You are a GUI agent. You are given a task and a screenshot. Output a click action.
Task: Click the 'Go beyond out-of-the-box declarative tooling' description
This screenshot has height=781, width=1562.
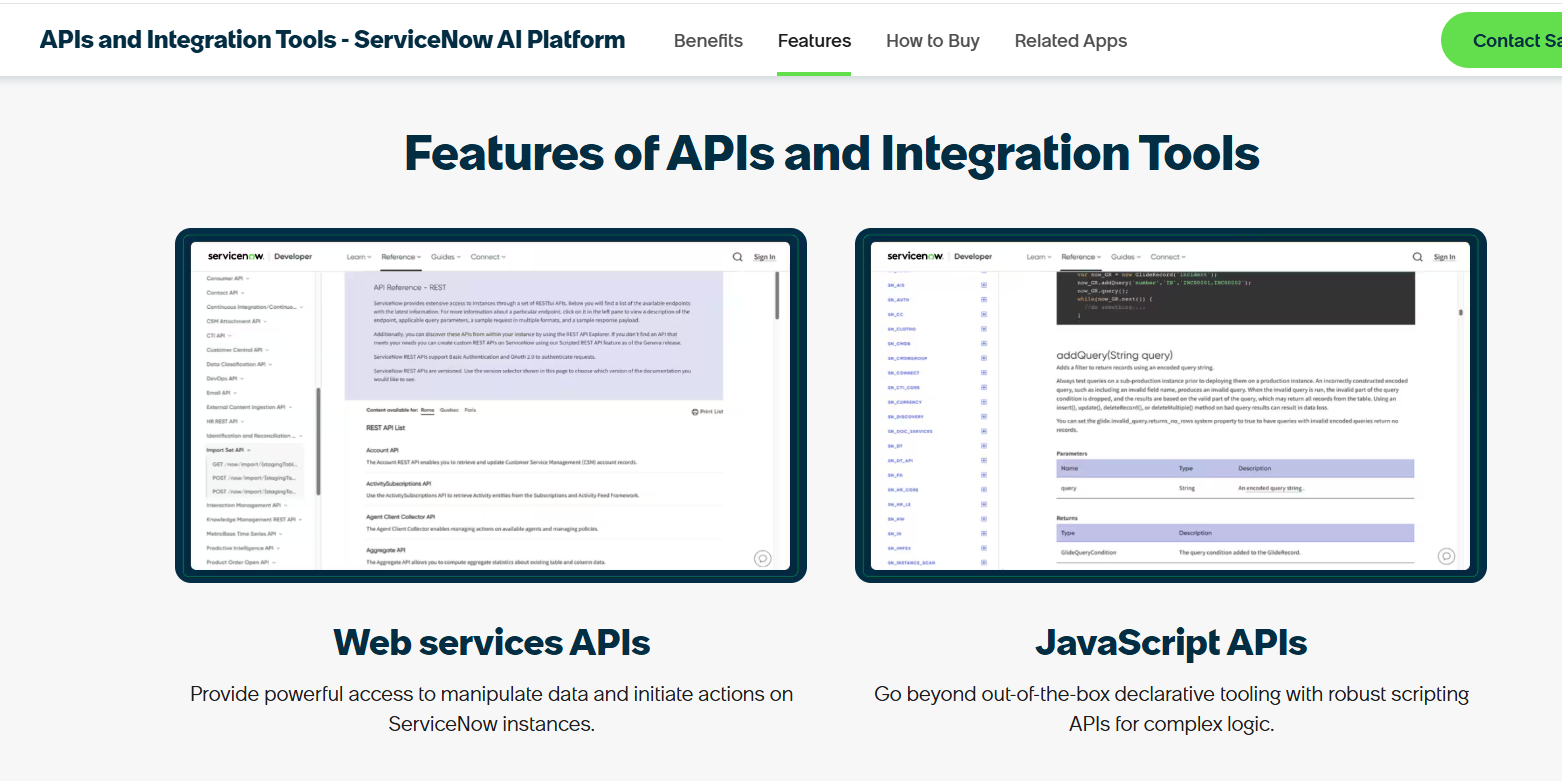pos(1171,708)
